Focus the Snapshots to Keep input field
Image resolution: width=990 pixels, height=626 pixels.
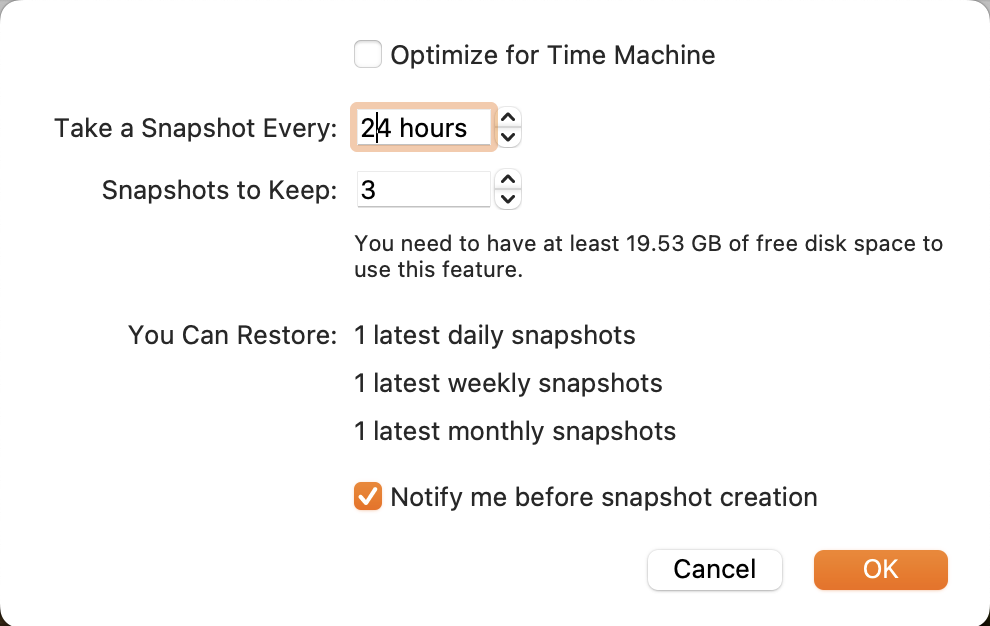click(424, 189)
